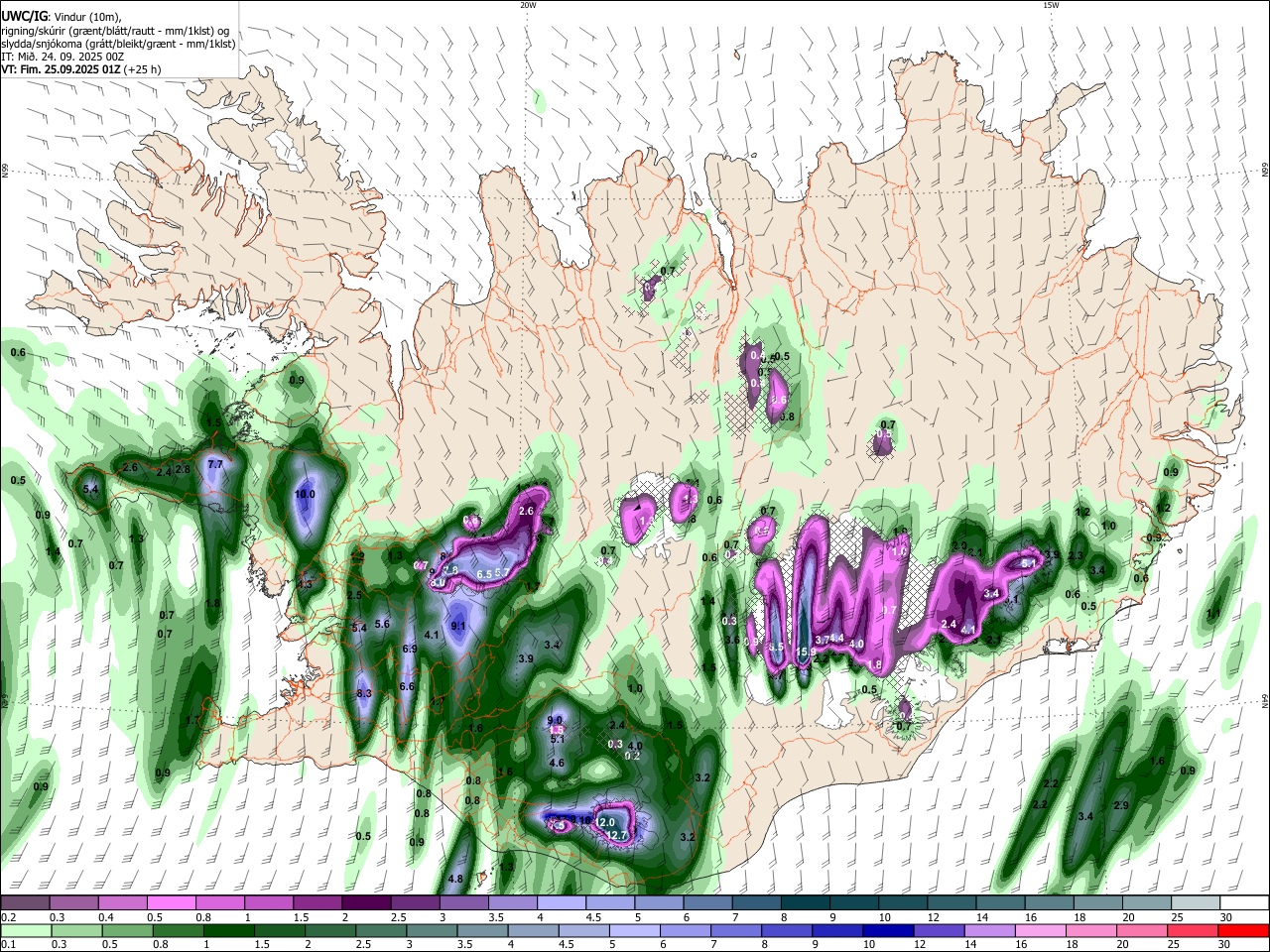This screenshot has height=952, width=1270.
Task: Click the '4.8' rainfall value on the map
Action: tap(456, 879)
